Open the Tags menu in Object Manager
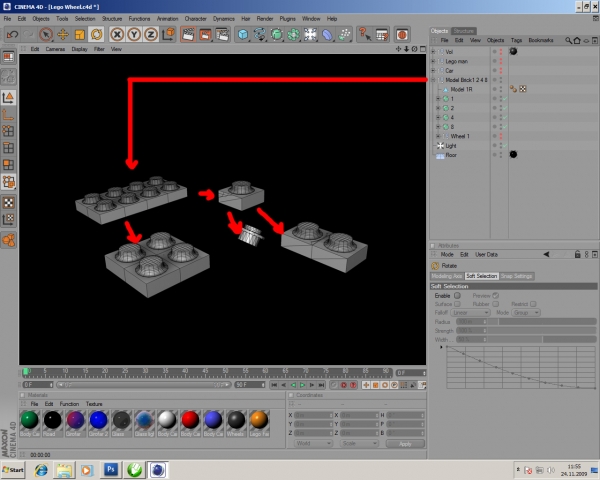Screen dimensions: 600x480 click(516, 40)
